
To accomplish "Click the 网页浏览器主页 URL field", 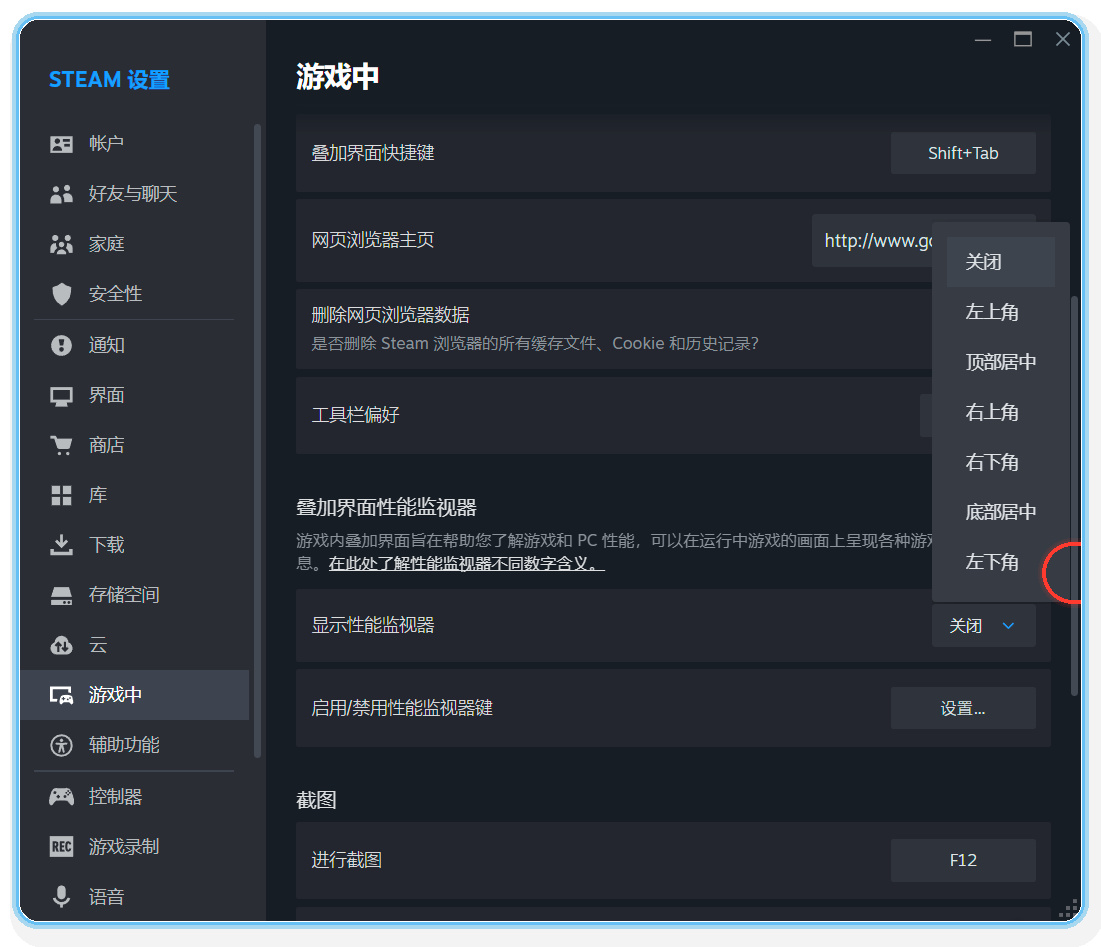I will (x=872, y=241).
